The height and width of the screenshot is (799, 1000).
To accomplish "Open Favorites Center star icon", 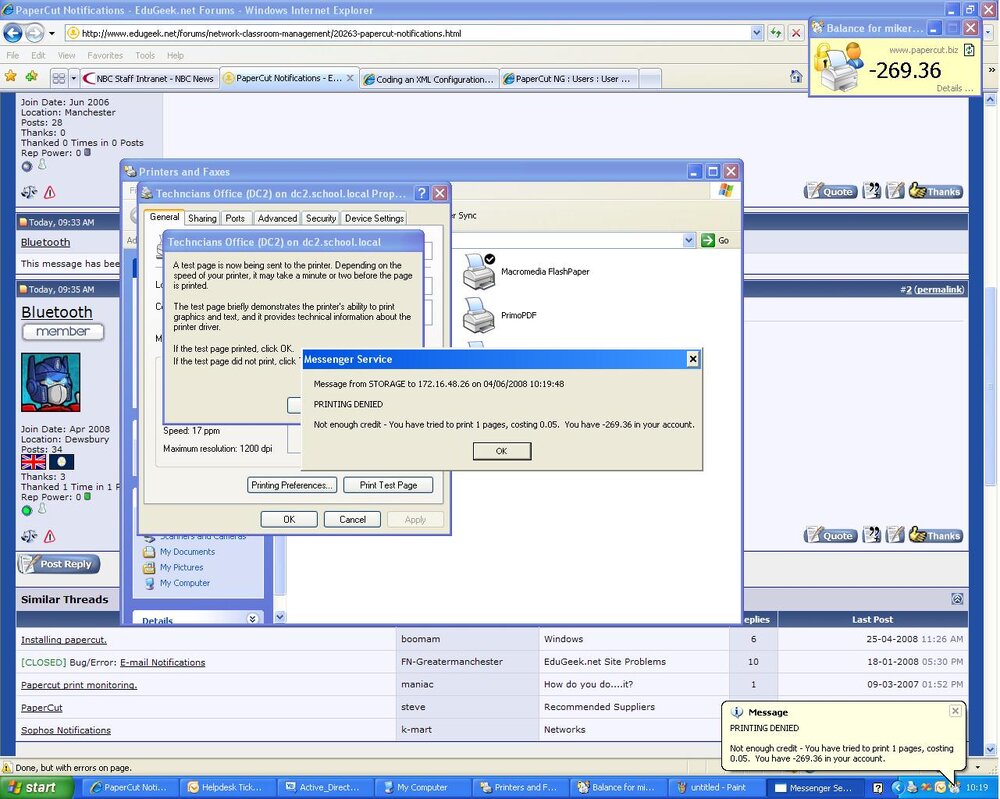I will pyautogui.click(x=11, y=77).
